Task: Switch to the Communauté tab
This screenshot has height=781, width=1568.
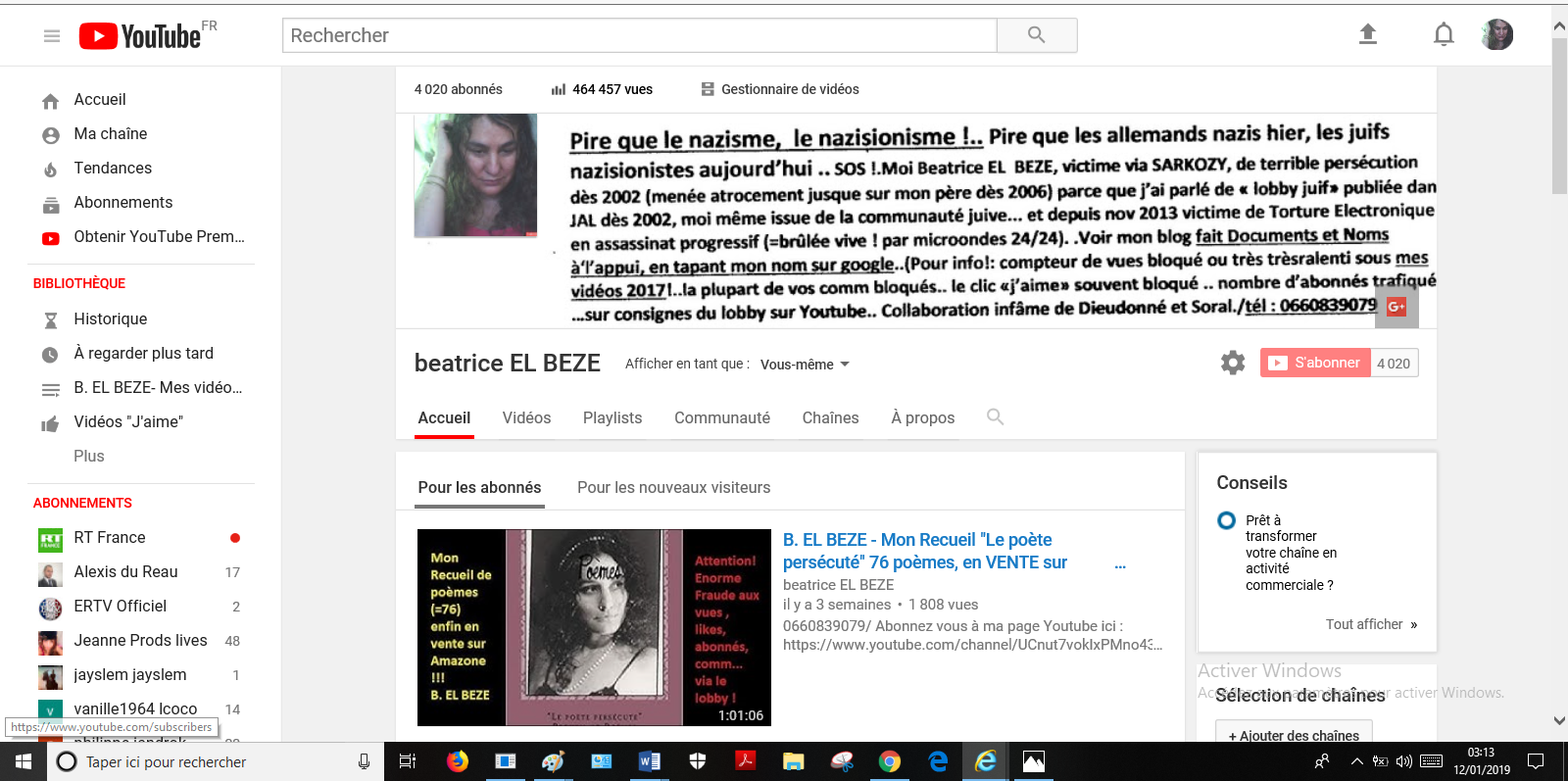Action: (x=722, y=418)
